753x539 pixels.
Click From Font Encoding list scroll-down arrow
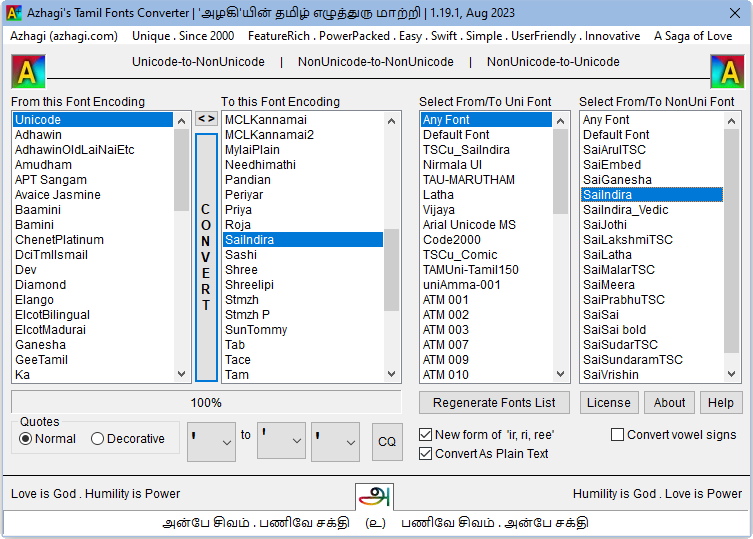pos(182,374)
